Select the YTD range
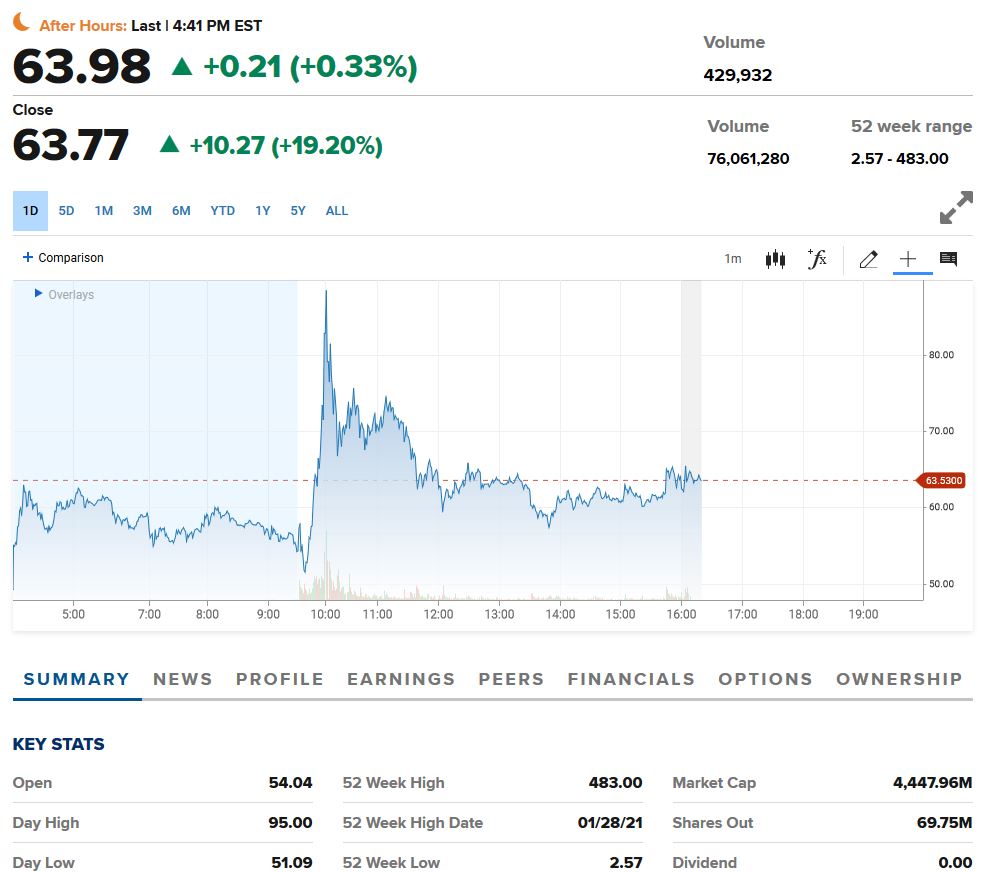The image size is (999, 872). click(223, 211)
